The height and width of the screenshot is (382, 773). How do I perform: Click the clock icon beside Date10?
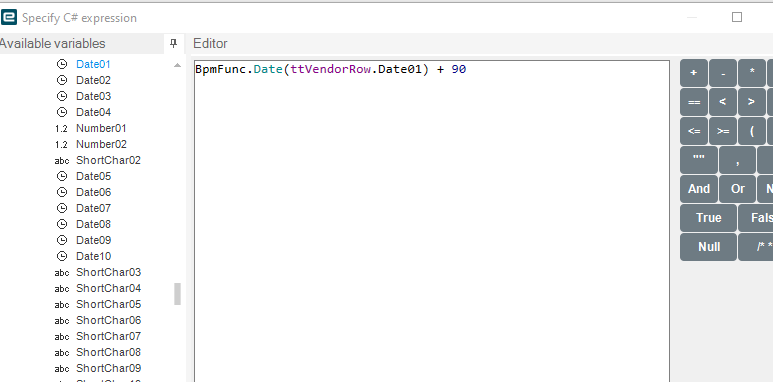point(62,256)
